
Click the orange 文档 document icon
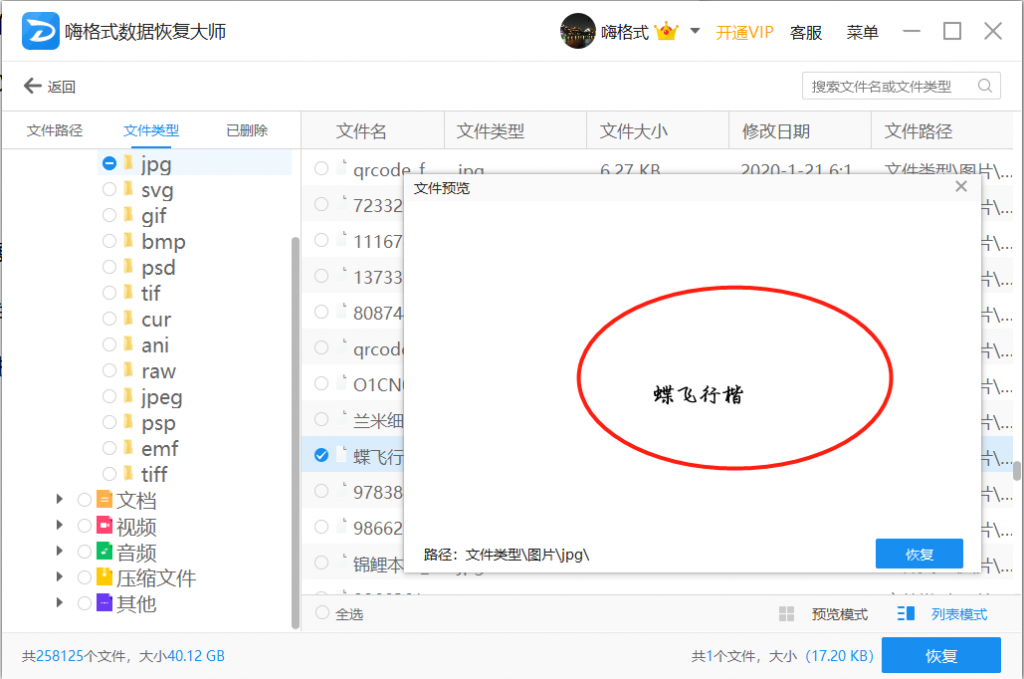104,499
